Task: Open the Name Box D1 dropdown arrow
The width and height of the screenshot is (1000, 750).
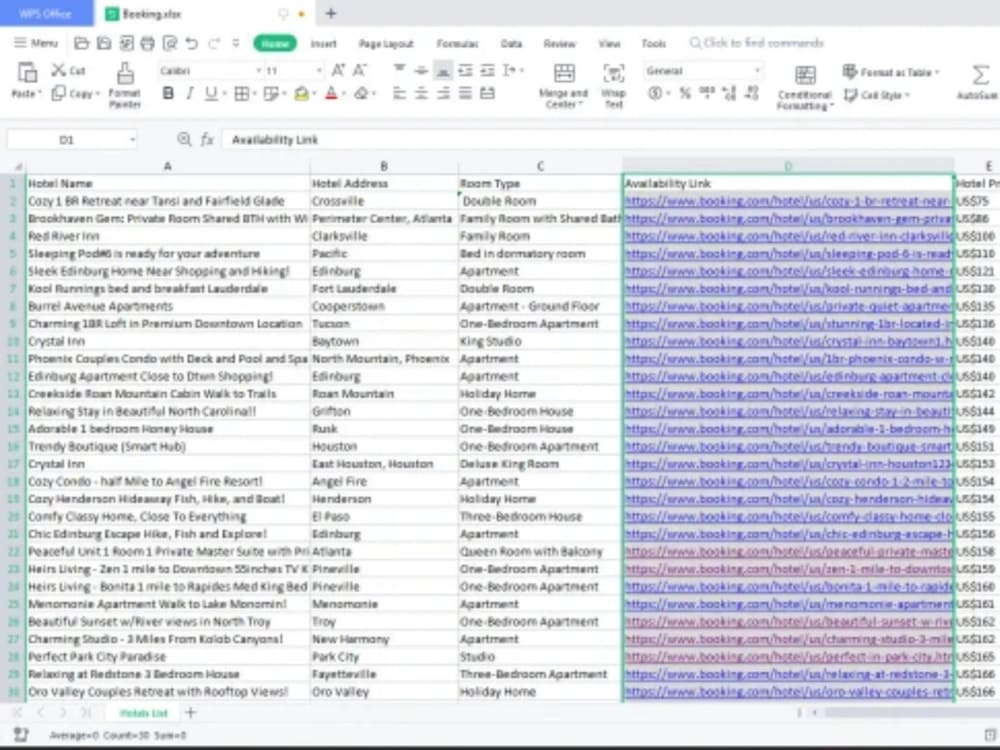Action: [132, 139]
